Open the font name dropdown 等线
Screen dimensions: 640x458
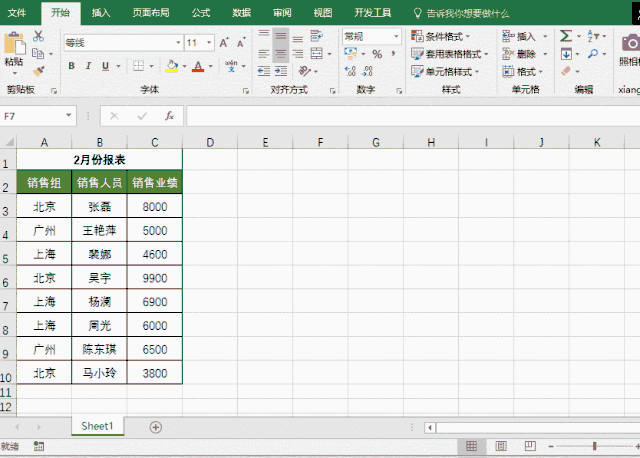point(179,43)
